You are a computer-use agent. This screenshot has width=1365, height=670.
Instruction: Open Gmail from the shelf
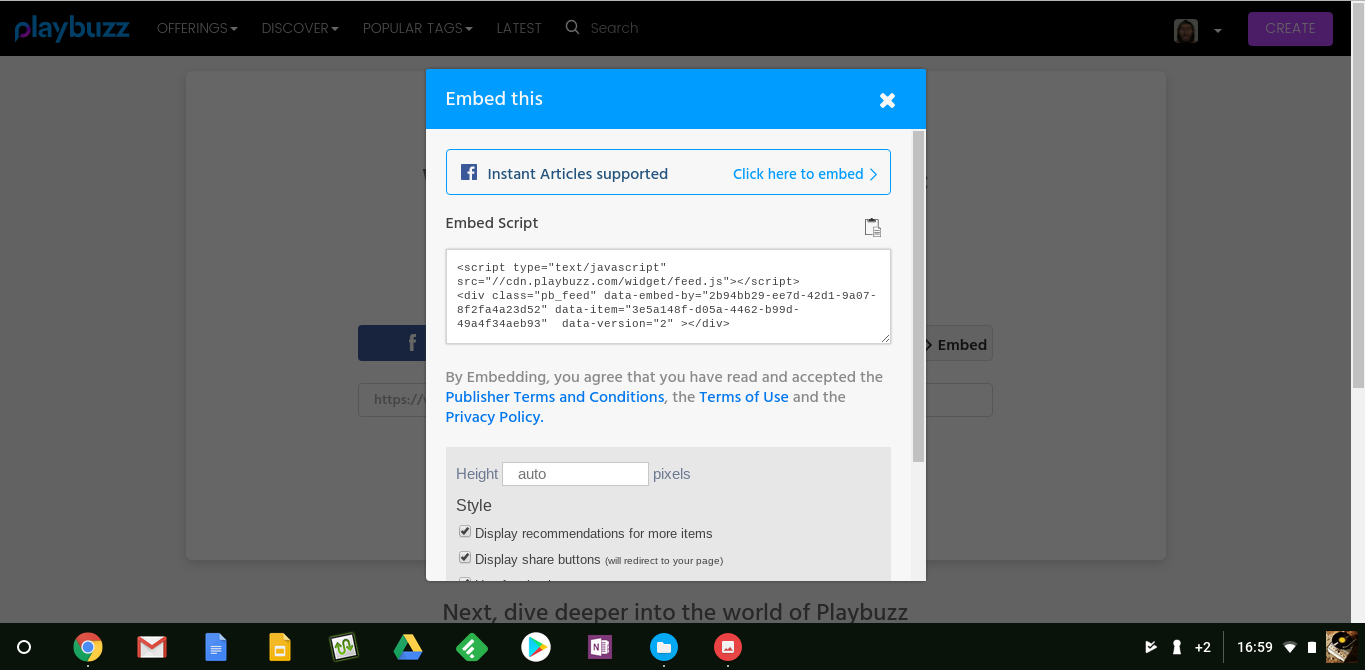[152, 647]
